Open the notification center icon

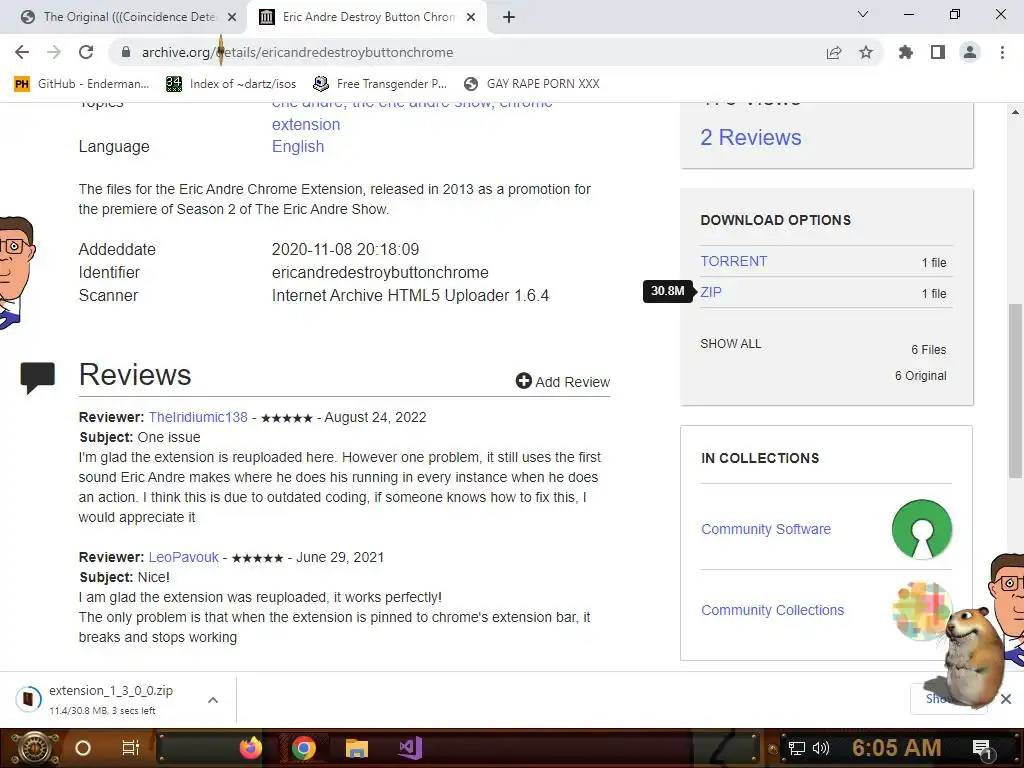[x=982, y=749]
